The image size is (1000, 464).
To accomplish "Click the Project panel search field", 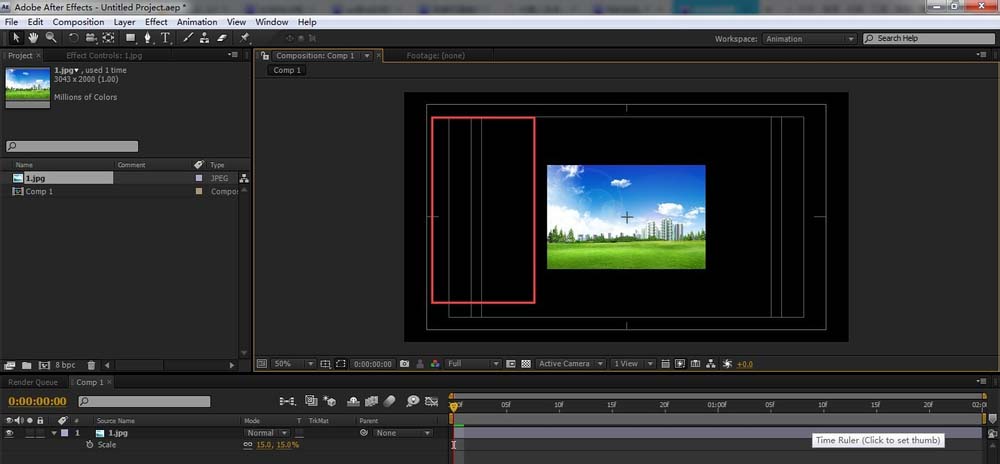I will (x=72, y=146).
